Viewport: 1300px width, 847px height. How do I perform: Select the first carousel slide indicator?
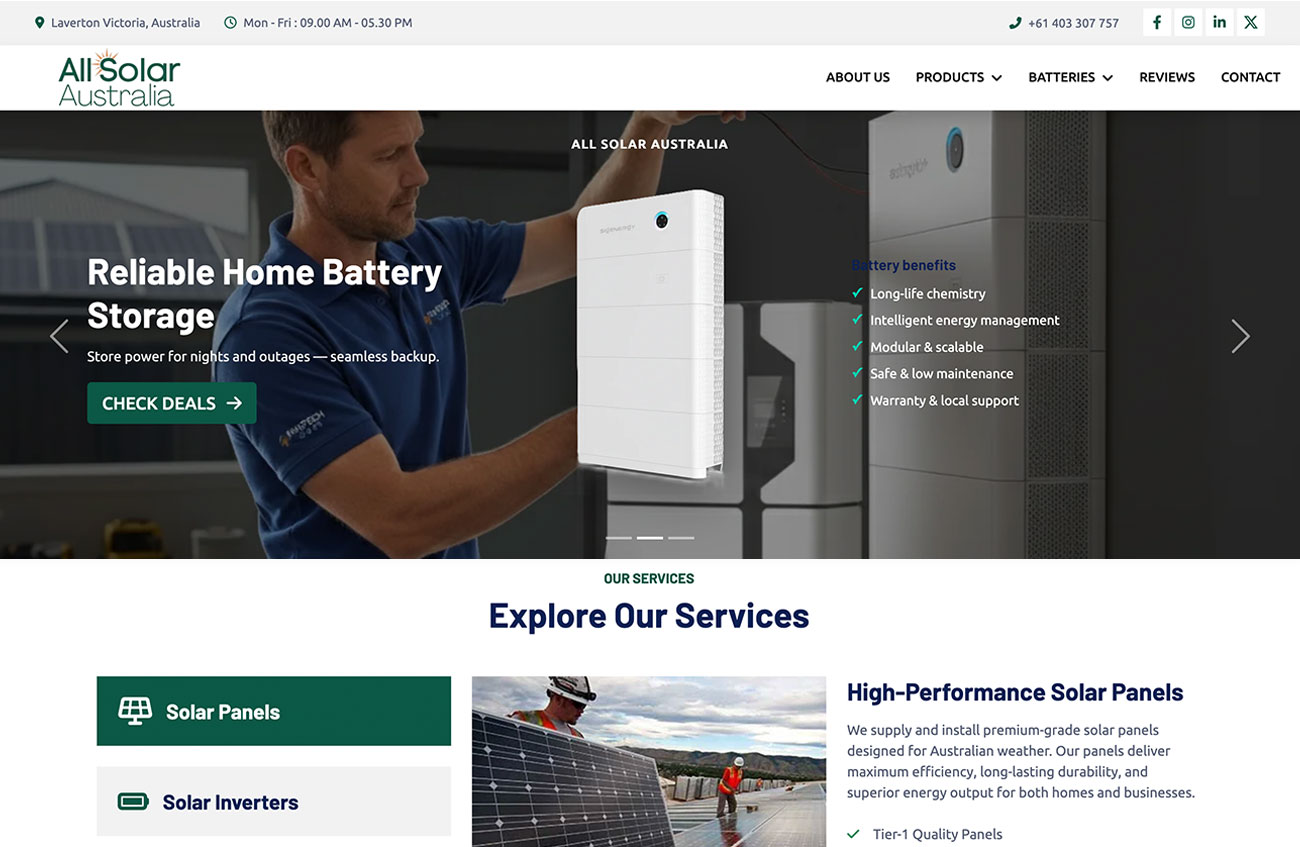tap(619, 538)
